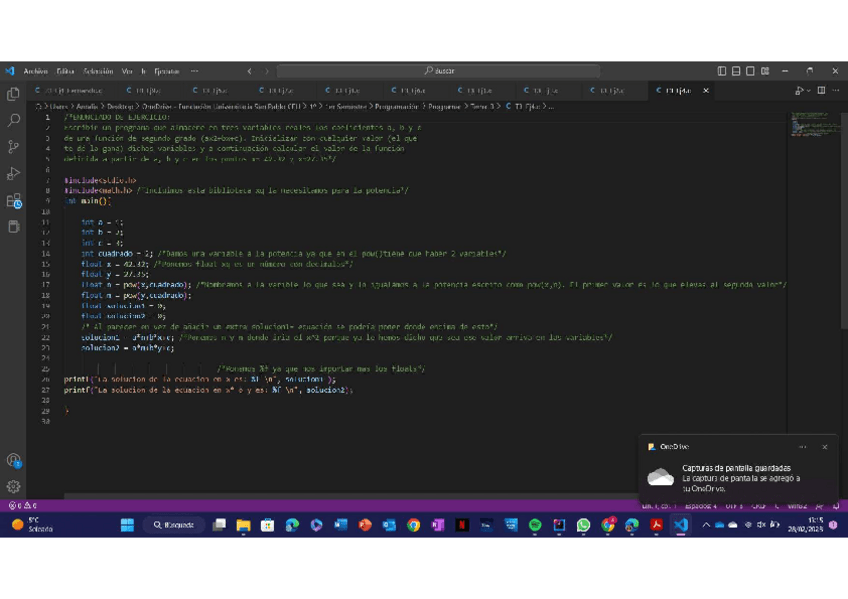This screenshot has width=848, height=599.
Task: Dismiss the OneDrive notification
Action: (x=824, y=447)
